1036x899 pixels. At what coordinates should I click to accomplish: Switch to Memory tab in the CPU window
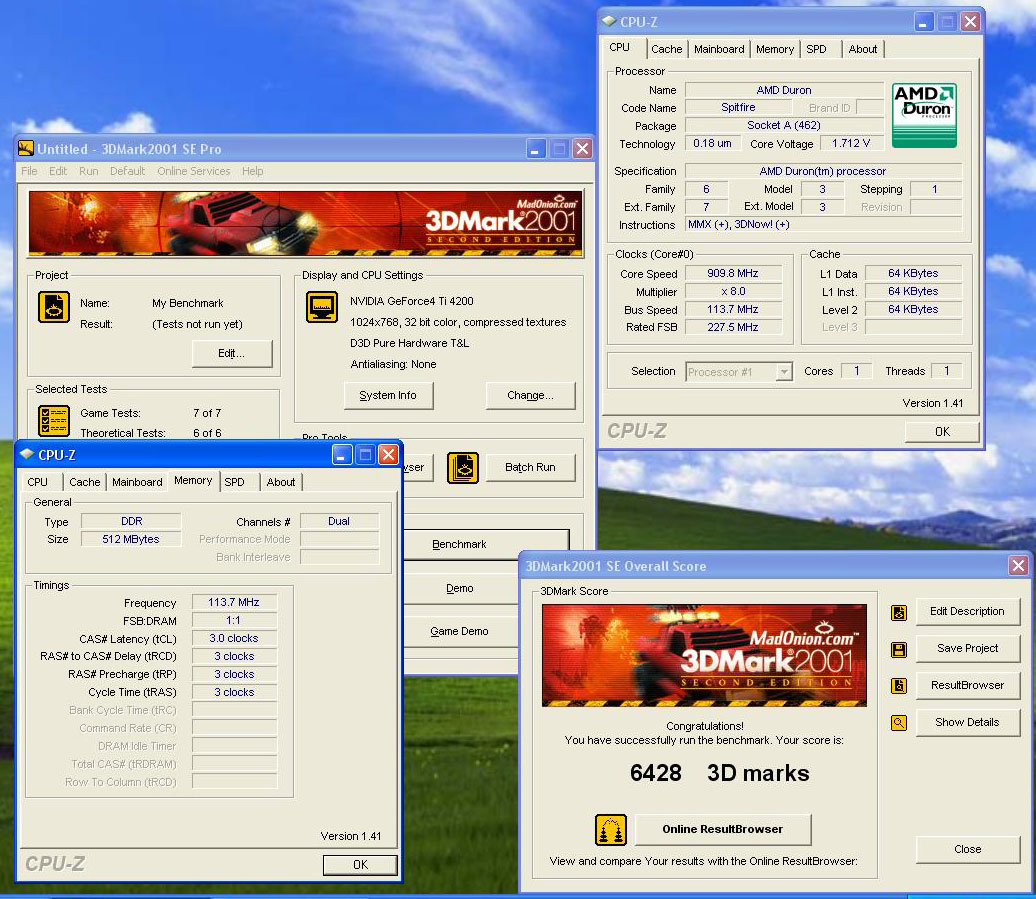tap(775, 49)
